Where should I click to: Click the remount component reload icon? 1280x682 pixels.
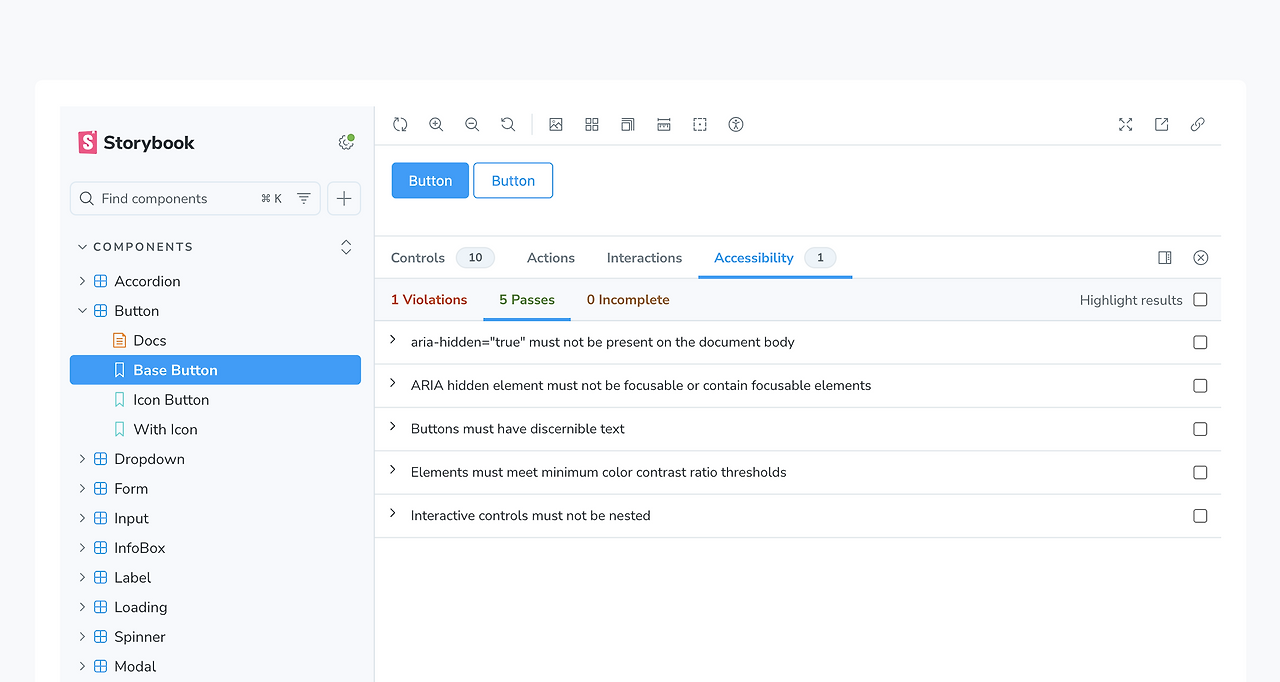400,124
